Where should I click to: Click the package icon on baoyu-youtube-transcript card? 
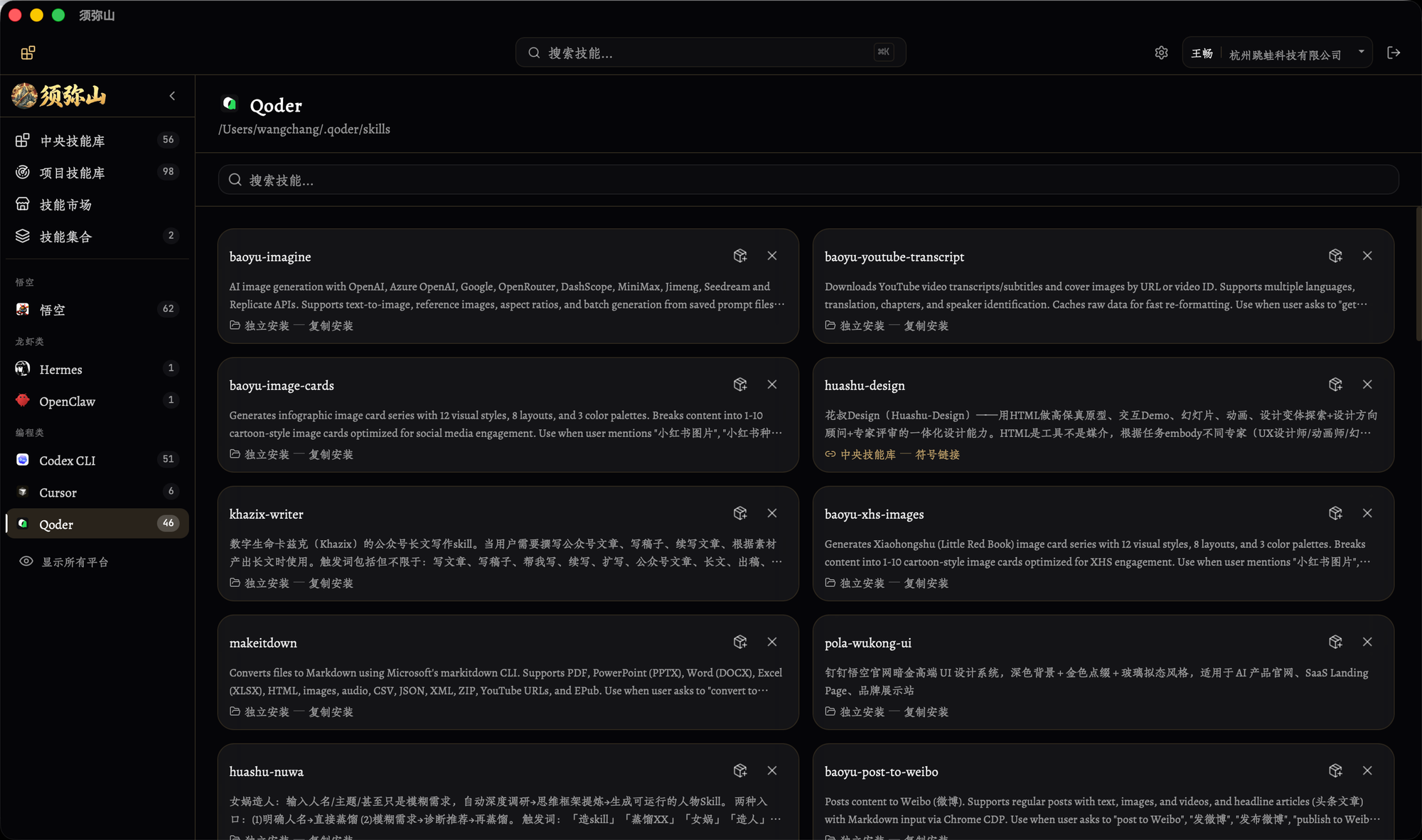coord(1335,256)
